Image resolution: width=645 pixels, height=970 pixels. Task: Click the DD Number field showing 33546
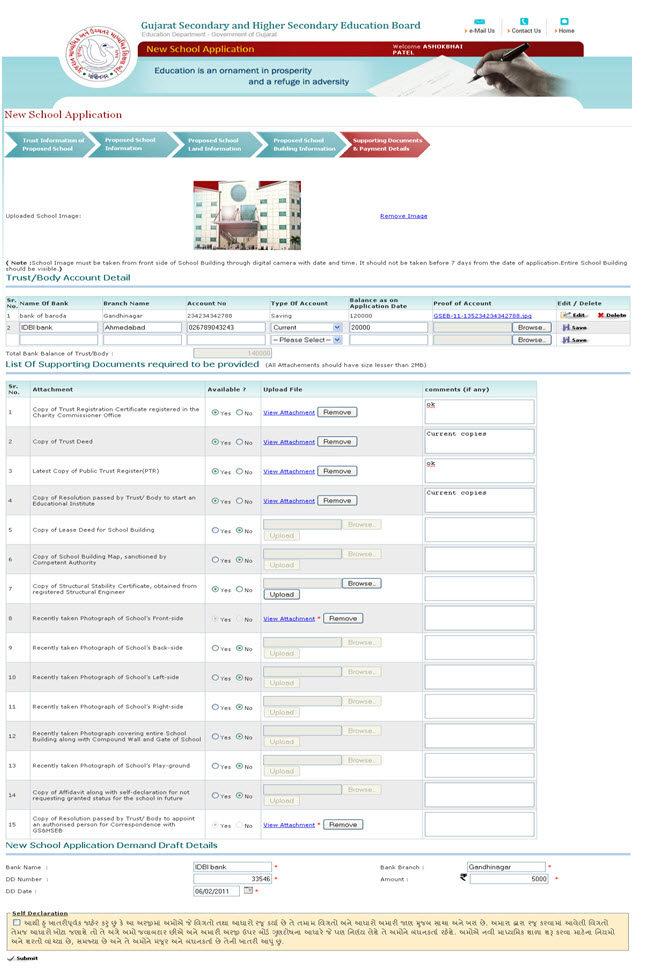point(233,879)
